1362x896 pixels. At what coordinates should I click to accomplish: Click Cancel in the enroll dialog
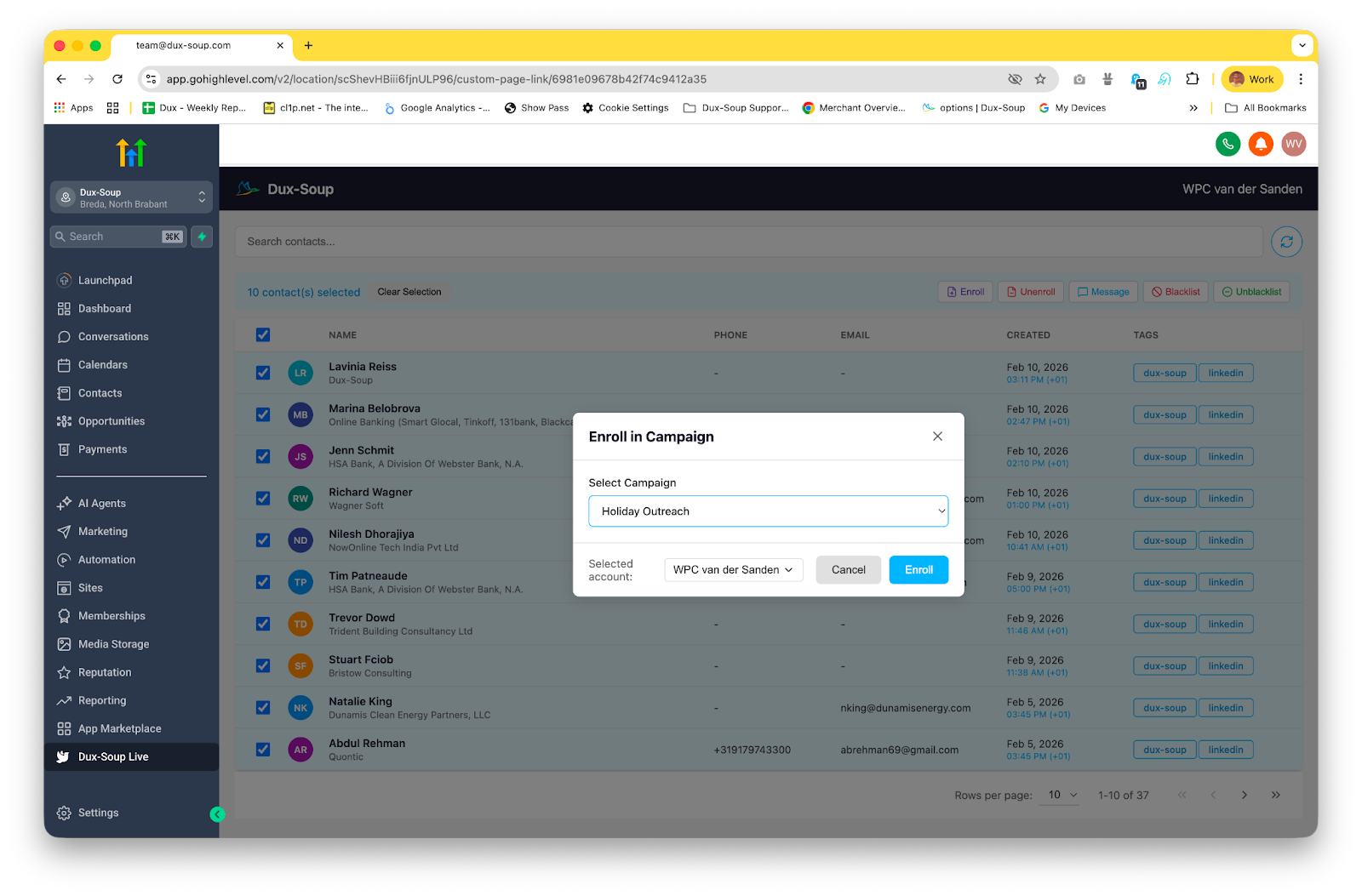tap(848, 570)
